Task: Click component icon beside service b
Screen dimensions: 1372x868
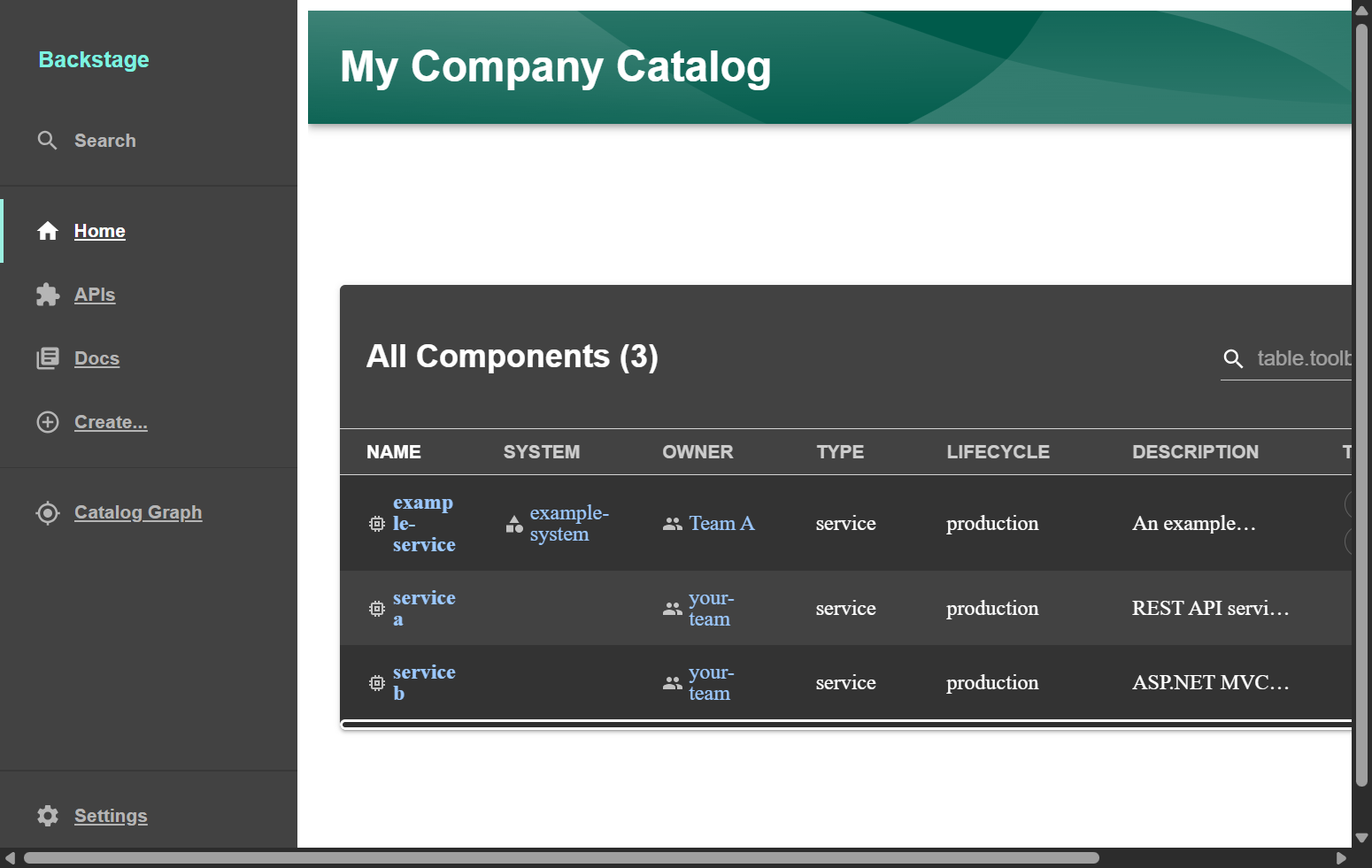Action: 377,683
